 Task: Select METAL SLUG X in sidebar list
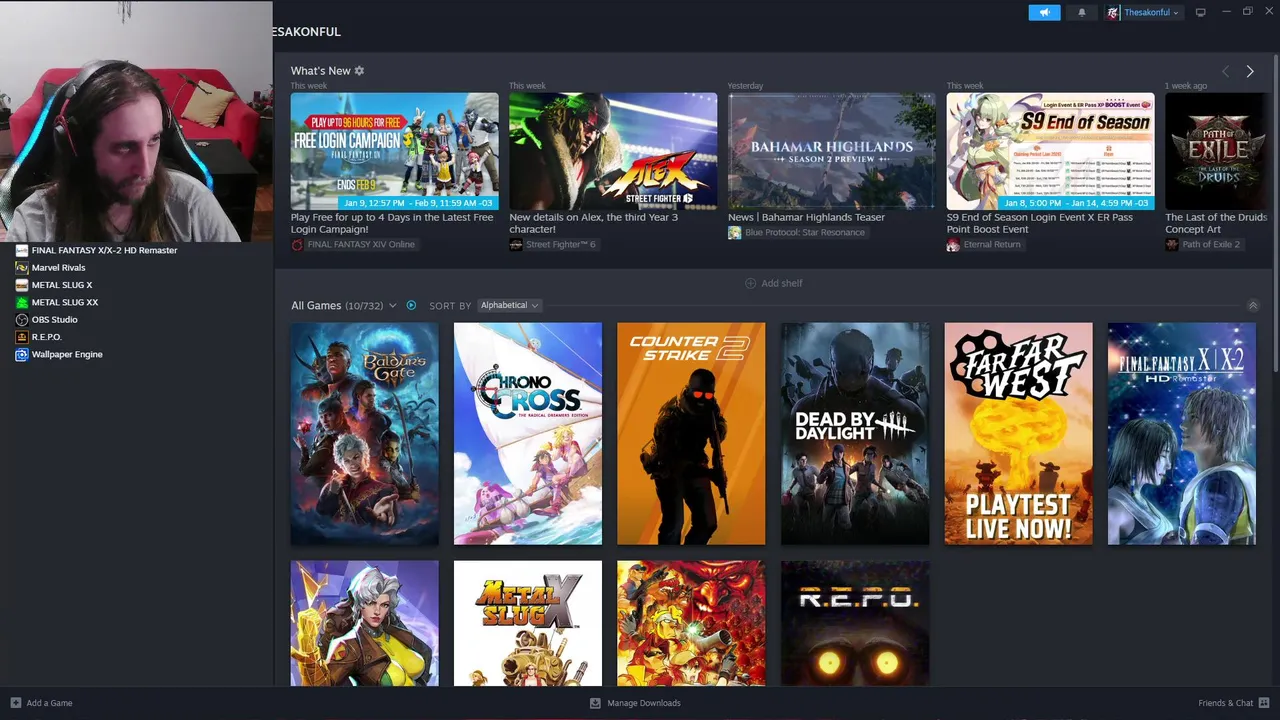(x=136, y=285)
